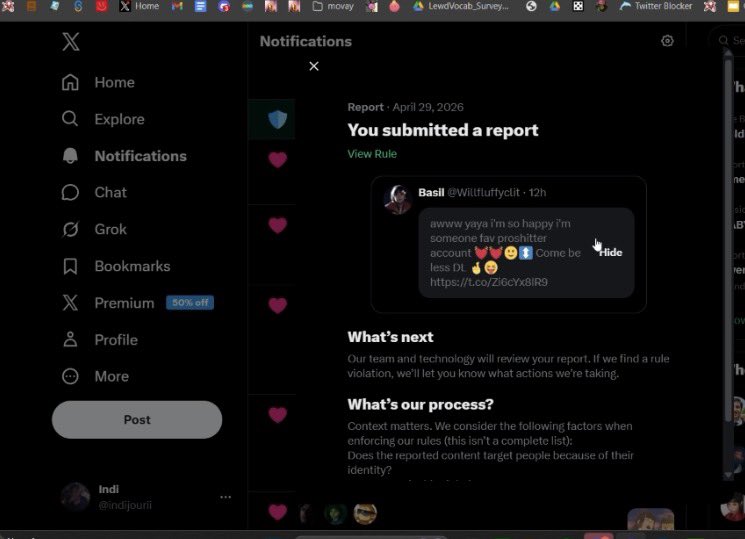Click the 'What's next' heading

[x=390, y=337]
